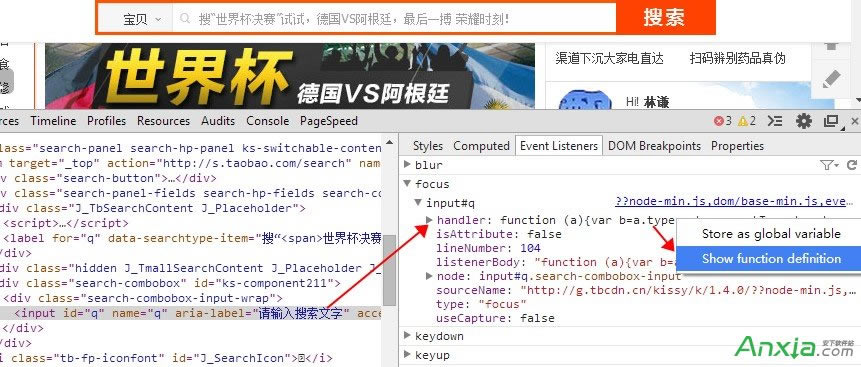The height and width of the screenshot is (367, 861).
Task: Click the event listeners filter funnel icon
Action: (x=829, y=165)
